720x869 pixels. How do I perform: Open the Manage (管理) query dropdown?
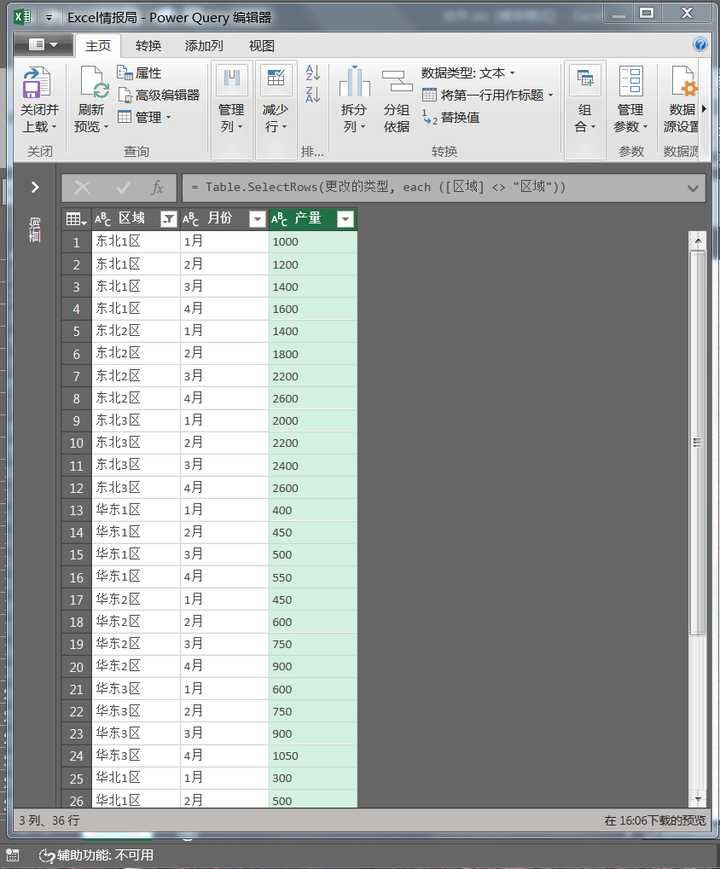coord(144,117)
